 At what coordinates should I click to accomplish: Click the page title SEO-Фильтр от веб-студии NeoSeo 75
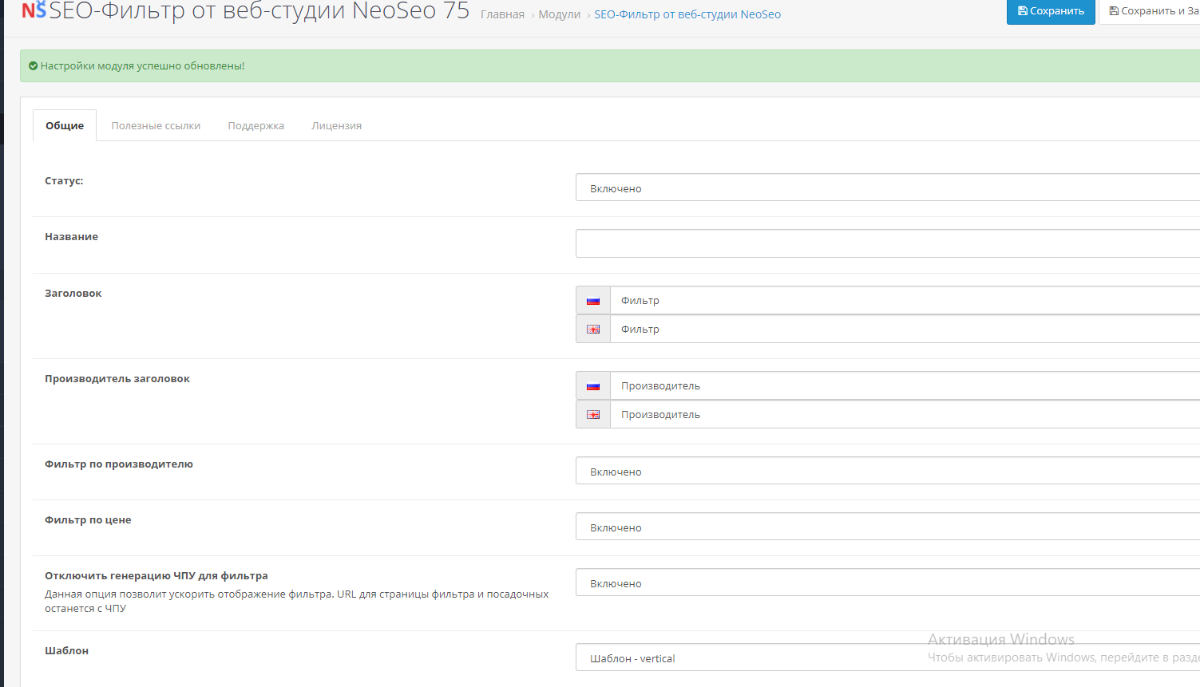259,12
